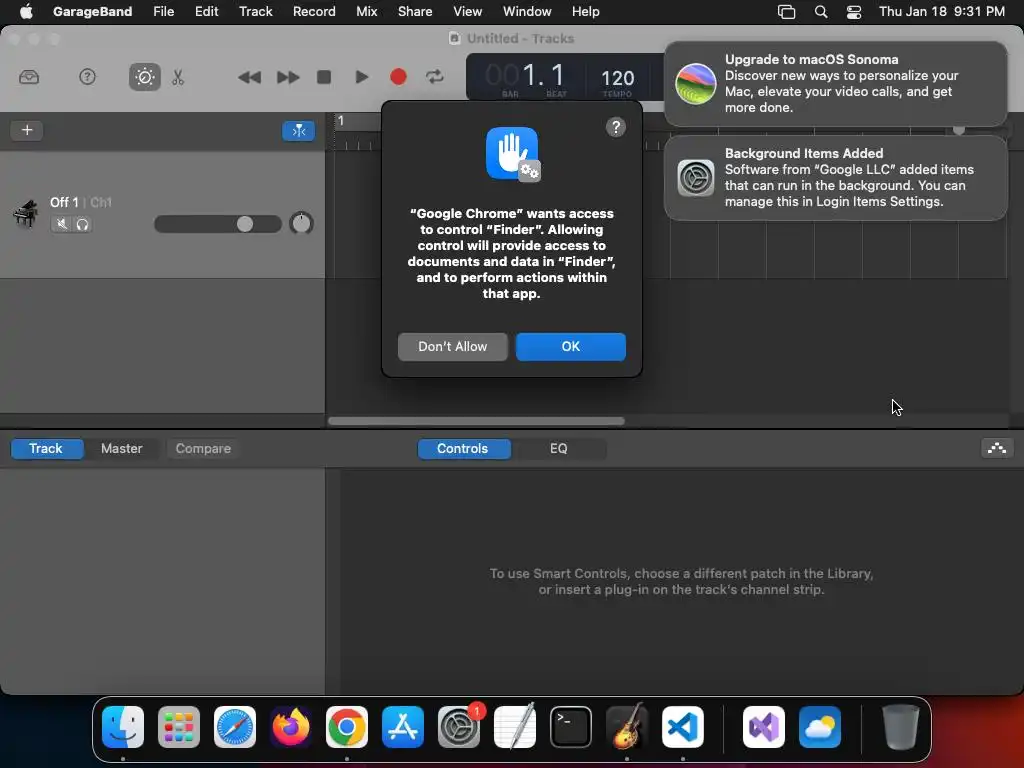
Task: Open the View menu
Action: pyautogui.click(x=468, y=11)
